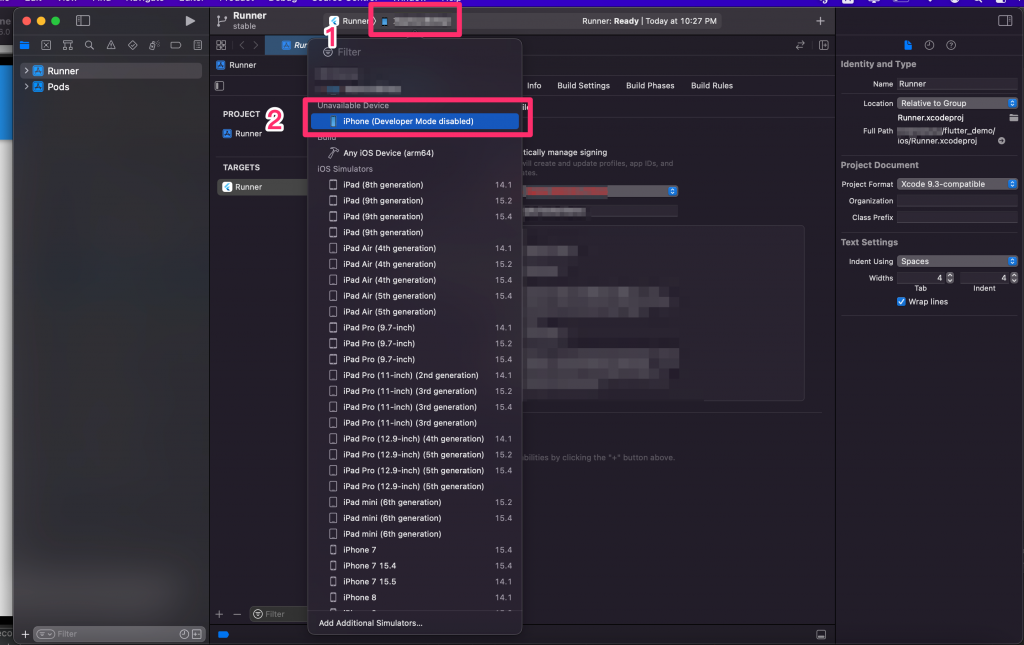Screen dimensions: 1024x645
Task: Switch to the Build Rules tab
Action: [712, 86]
